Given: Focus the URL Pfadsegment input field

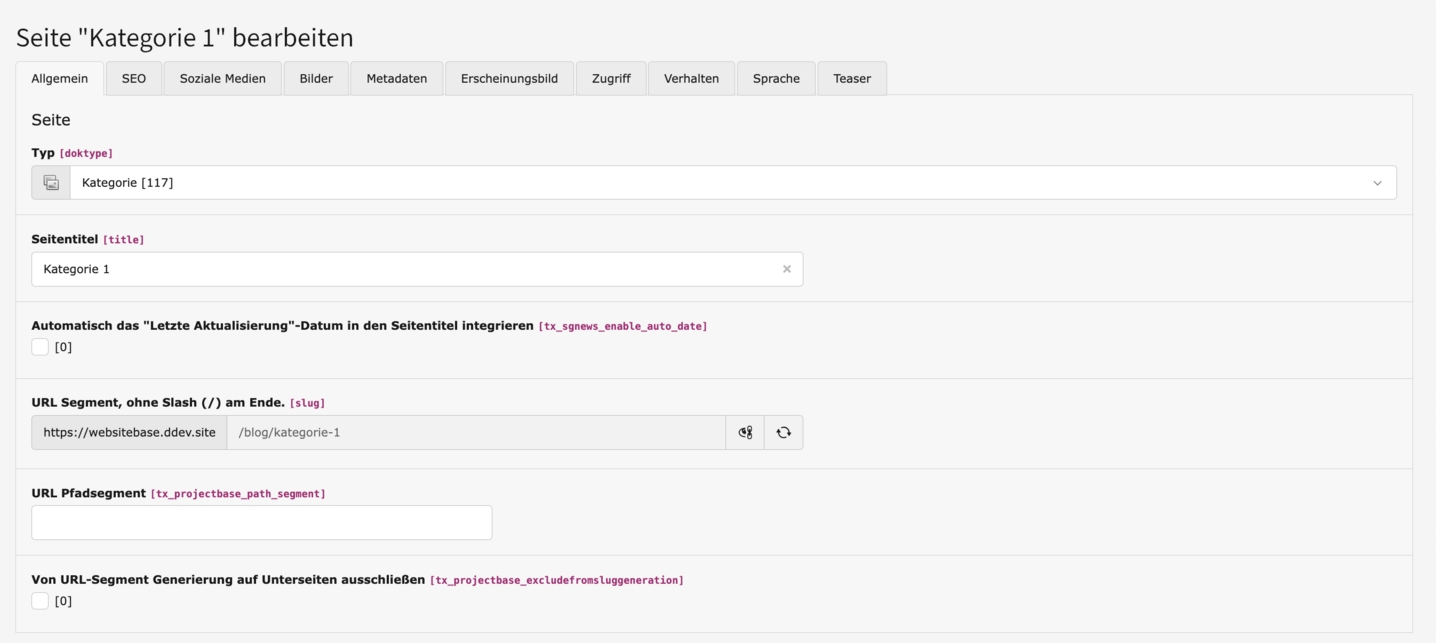Looking at the screenshot, I should [261, 523].
